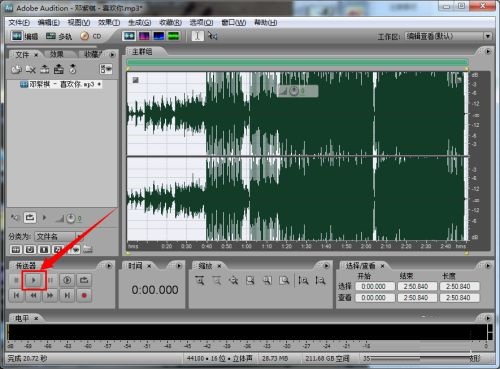Open main 主群组 panel menu arrow

[488, 52]
